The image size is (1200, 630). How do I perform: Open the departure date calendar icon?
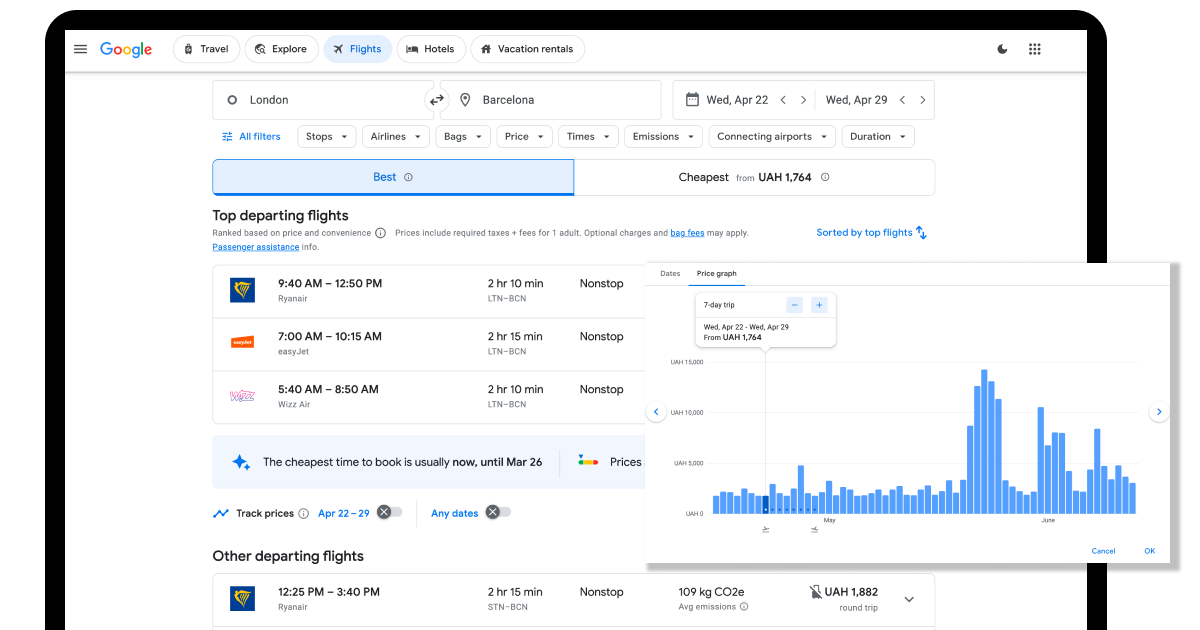pyautogui.click(x=693, y=99)
